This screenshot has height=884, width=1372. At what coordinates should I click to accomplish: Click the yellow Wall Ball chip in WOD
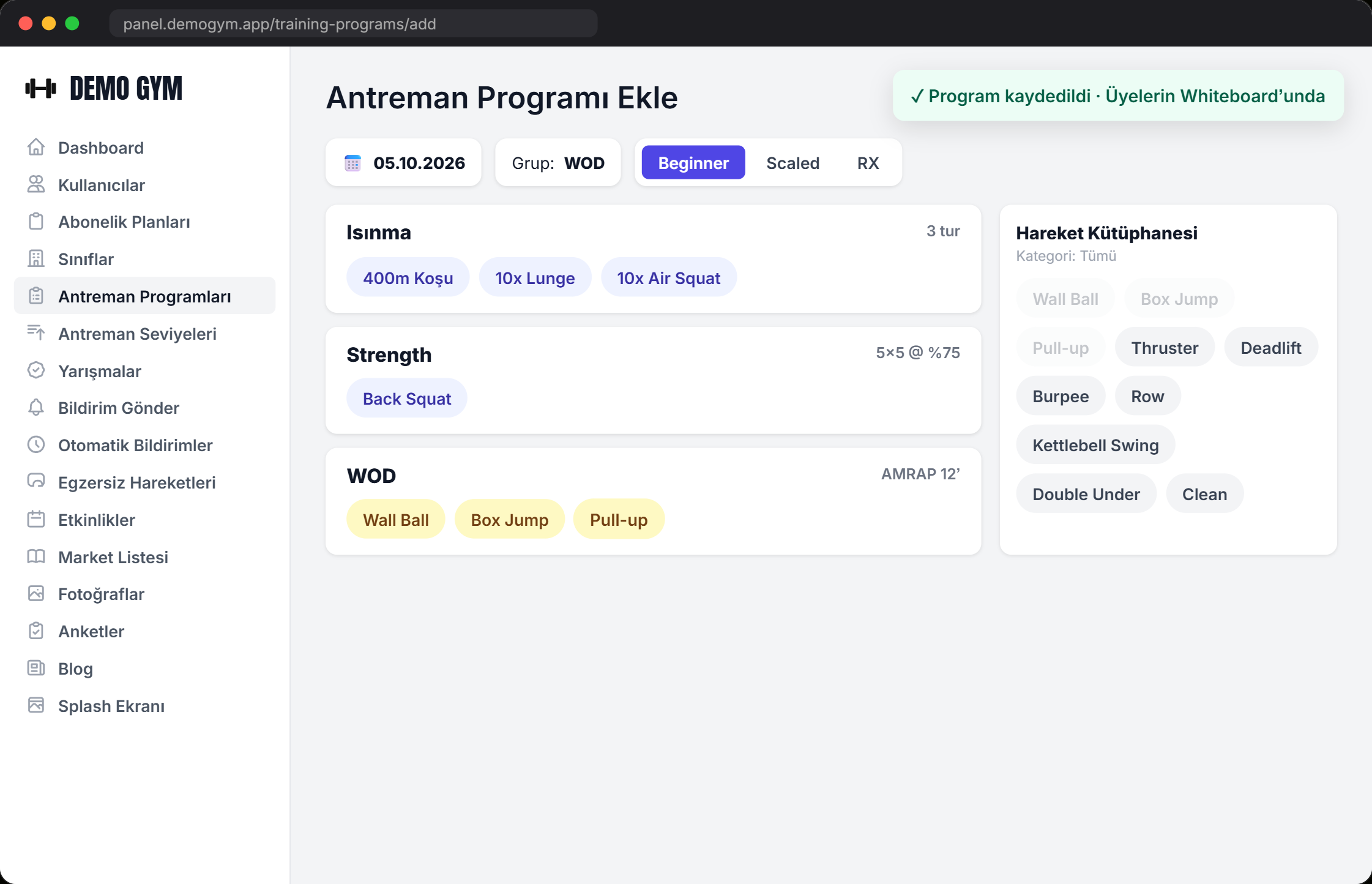[396, 520]
